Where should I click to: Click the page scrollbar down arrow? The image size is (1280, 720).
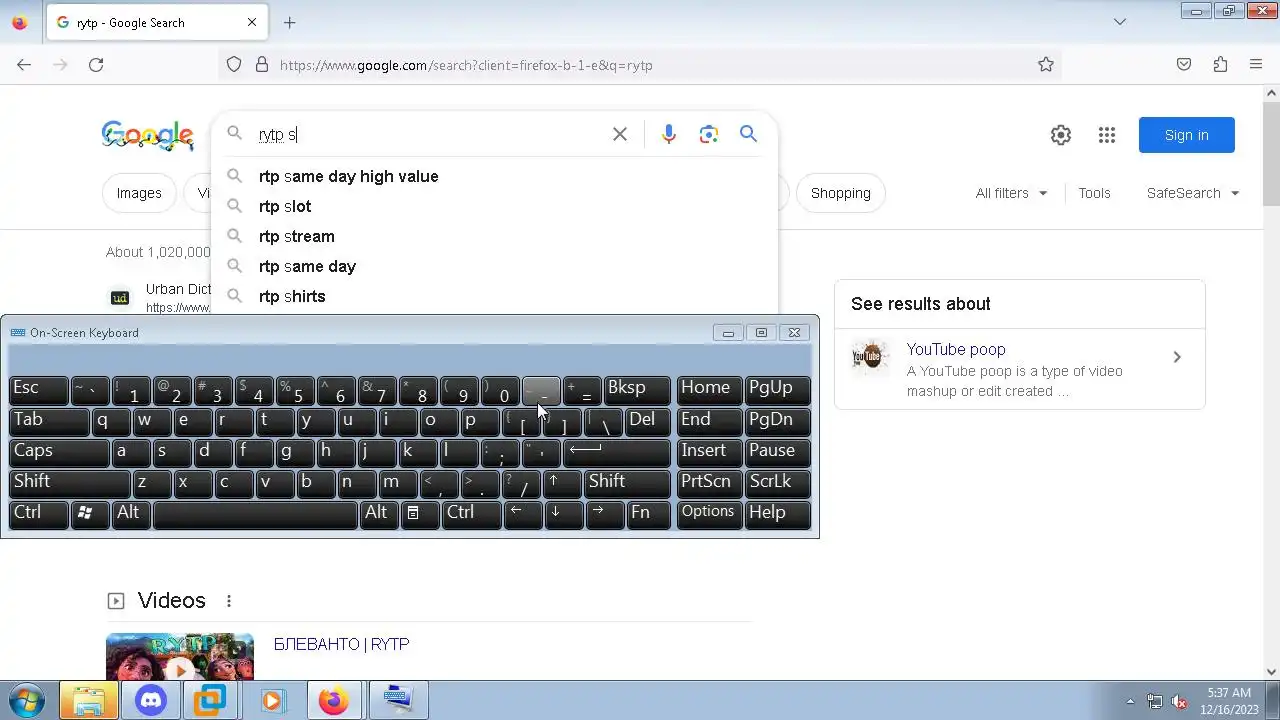tap(1272, 672)
